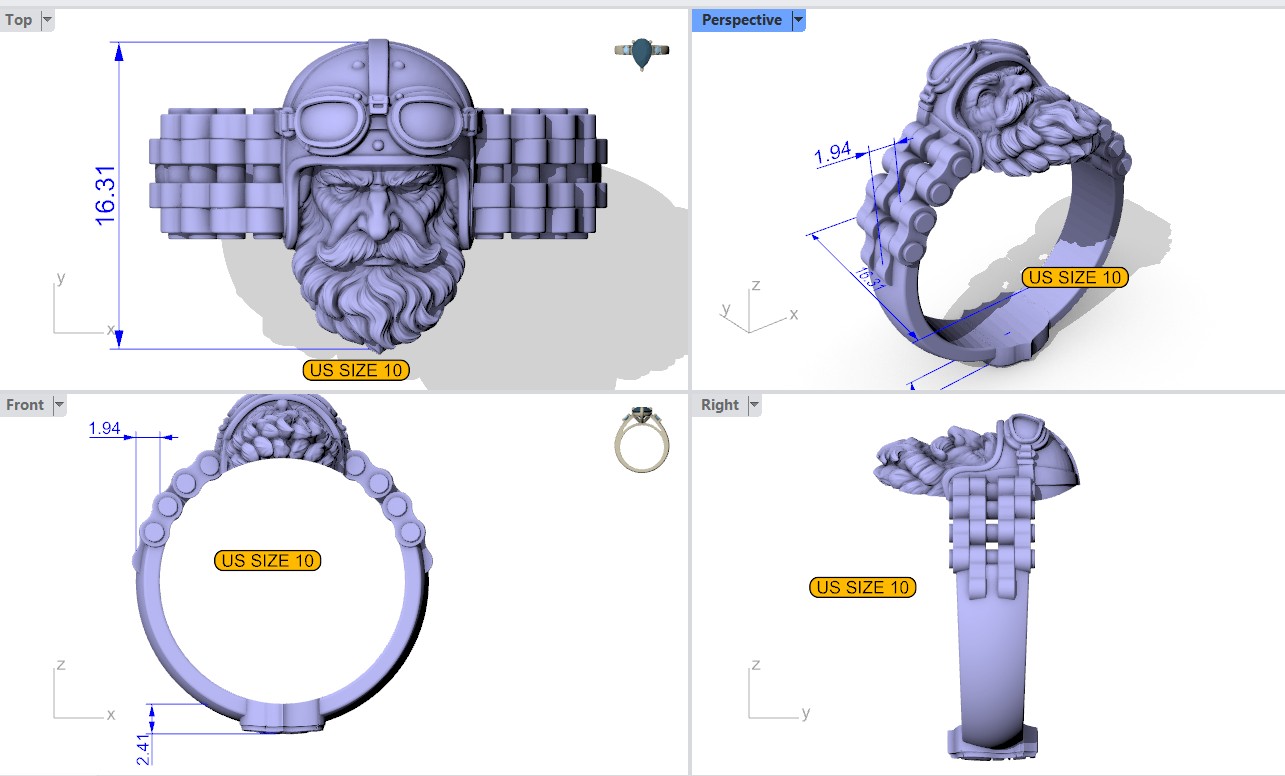
Task: Activate the Front viewport title label
Action: [25, 405]
